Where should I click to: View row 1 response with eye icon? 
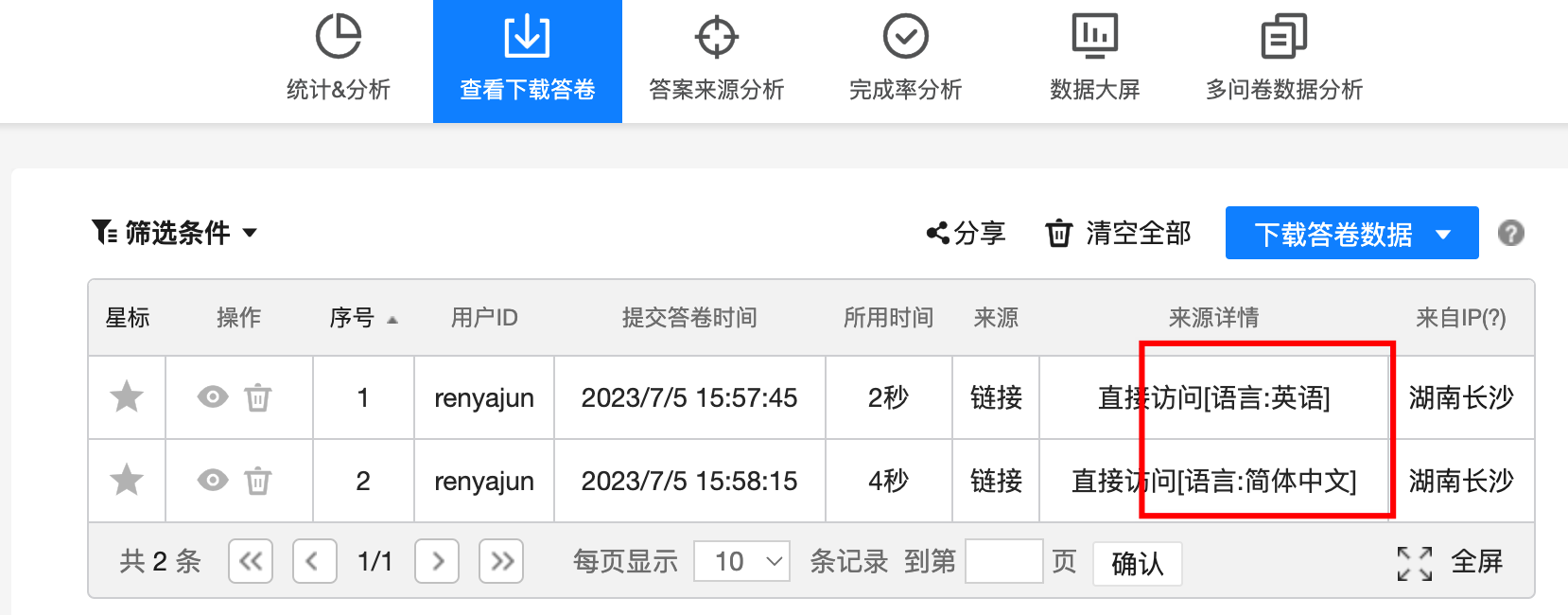click(213, 397)
